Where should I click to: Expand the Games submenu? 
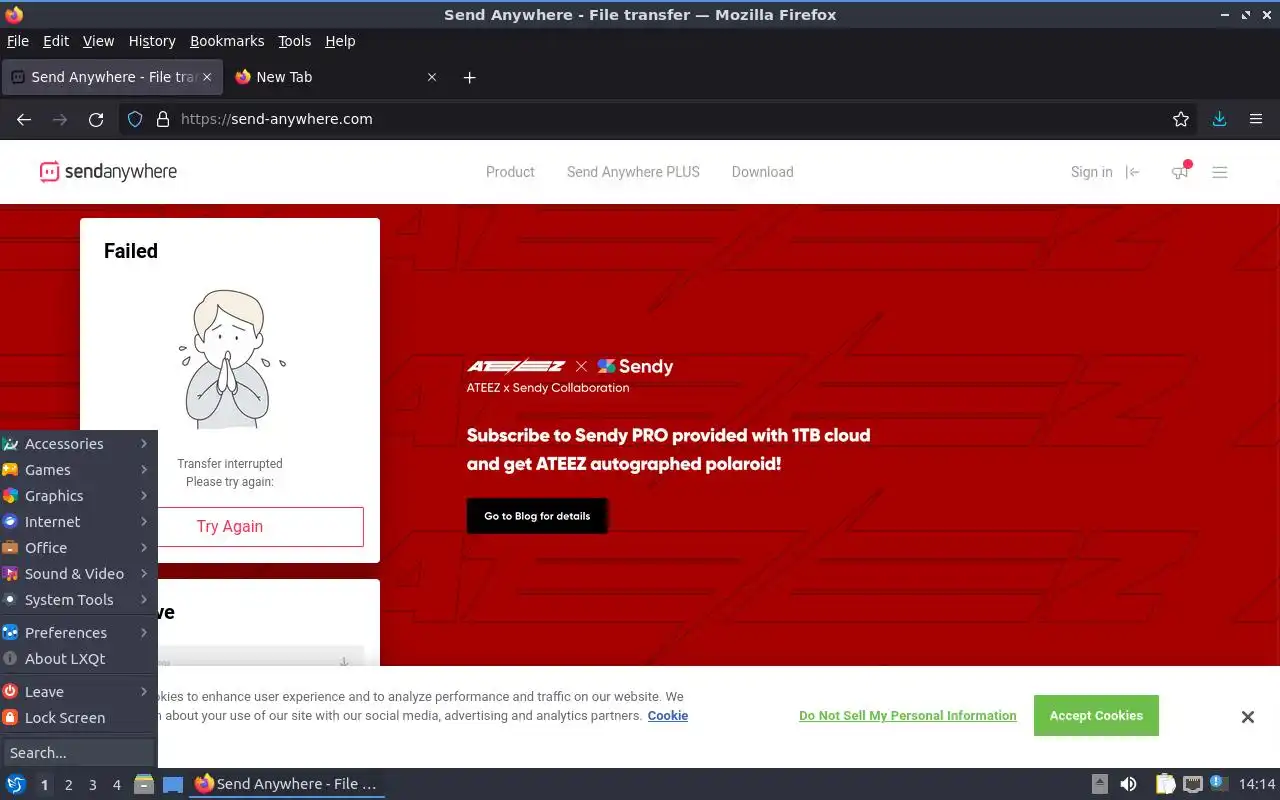(x=77, y=470)
